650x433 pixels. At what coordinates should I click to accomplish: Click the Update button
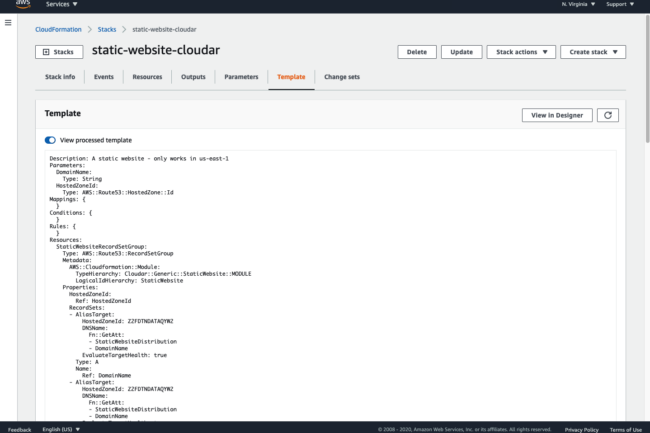(x=461, y=52)
